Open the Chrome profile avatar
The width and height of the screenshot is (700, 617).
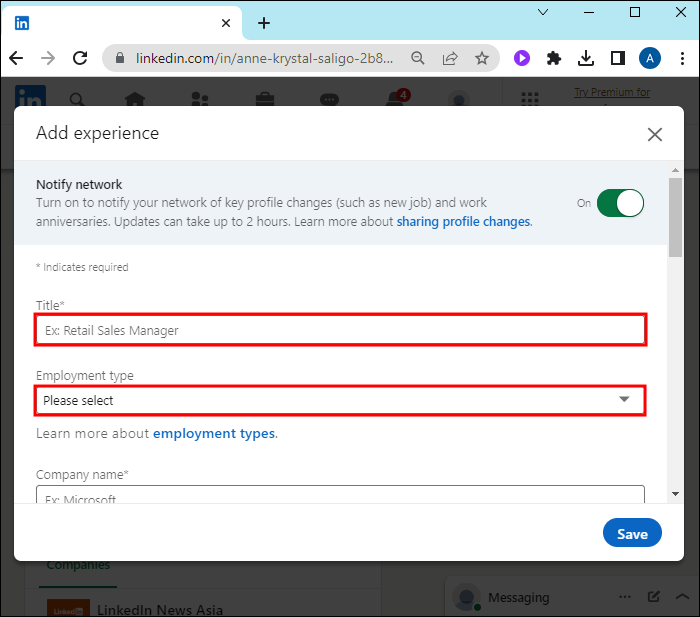(x=649, y=58)
